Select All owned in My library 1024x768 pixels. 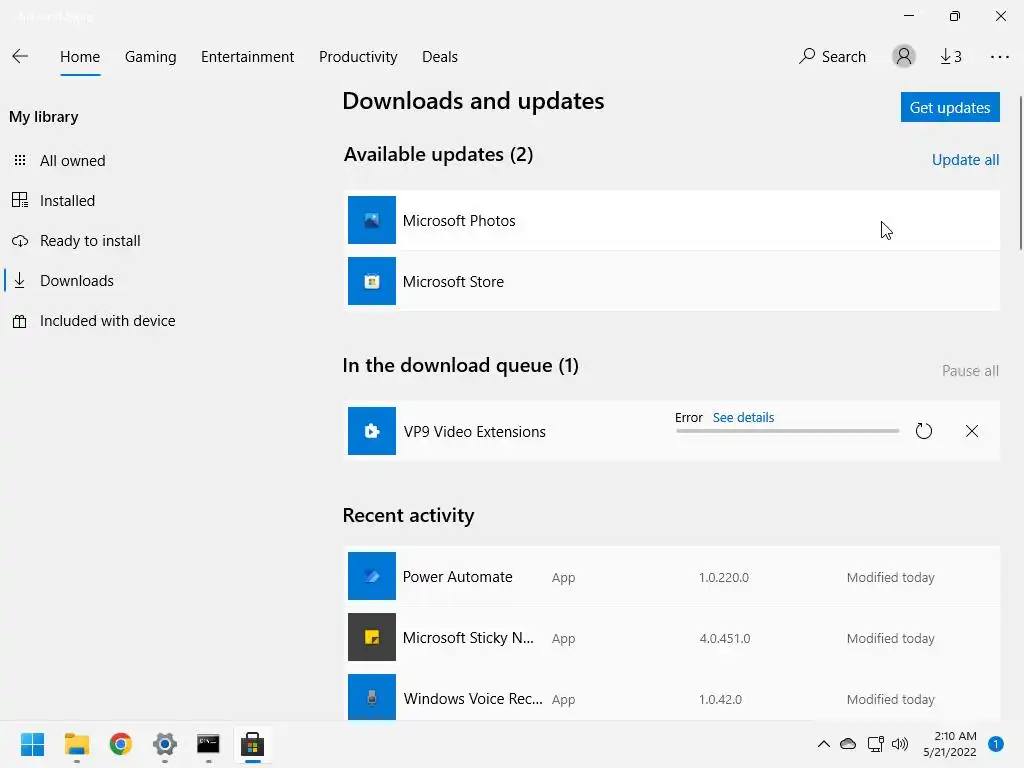[72, 161]
